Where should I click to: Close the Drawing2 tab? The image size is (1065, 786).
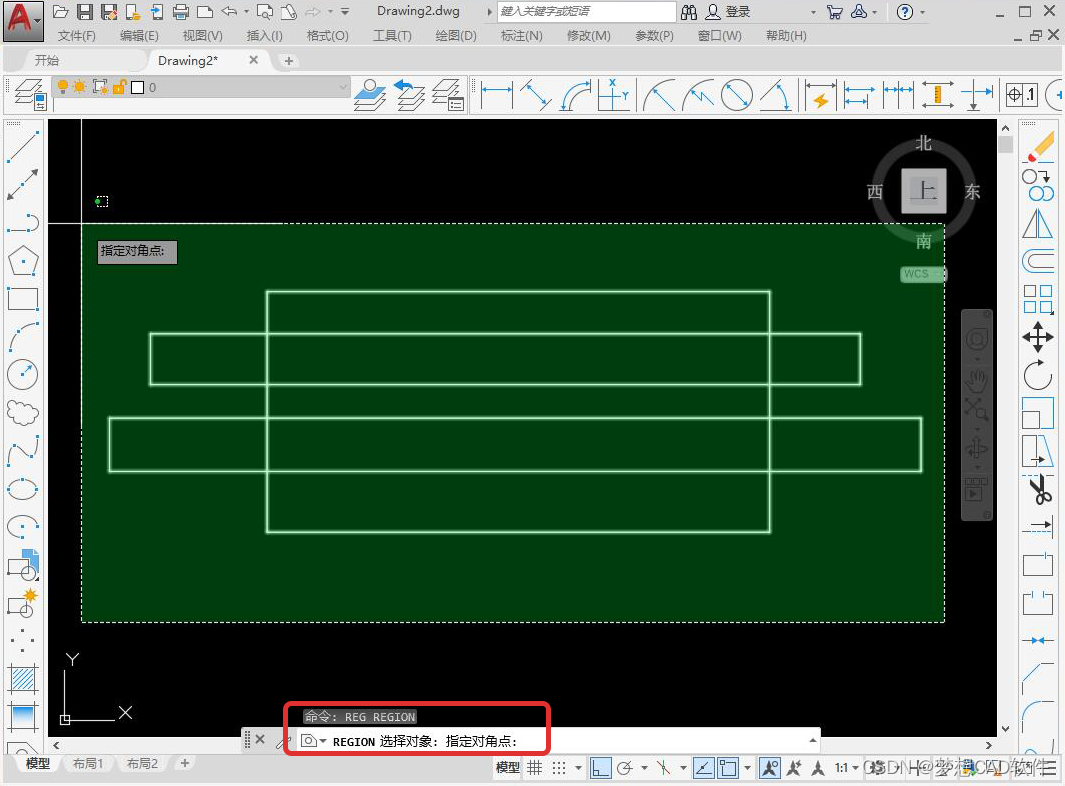pyautogui.click(x=253, y=60)
